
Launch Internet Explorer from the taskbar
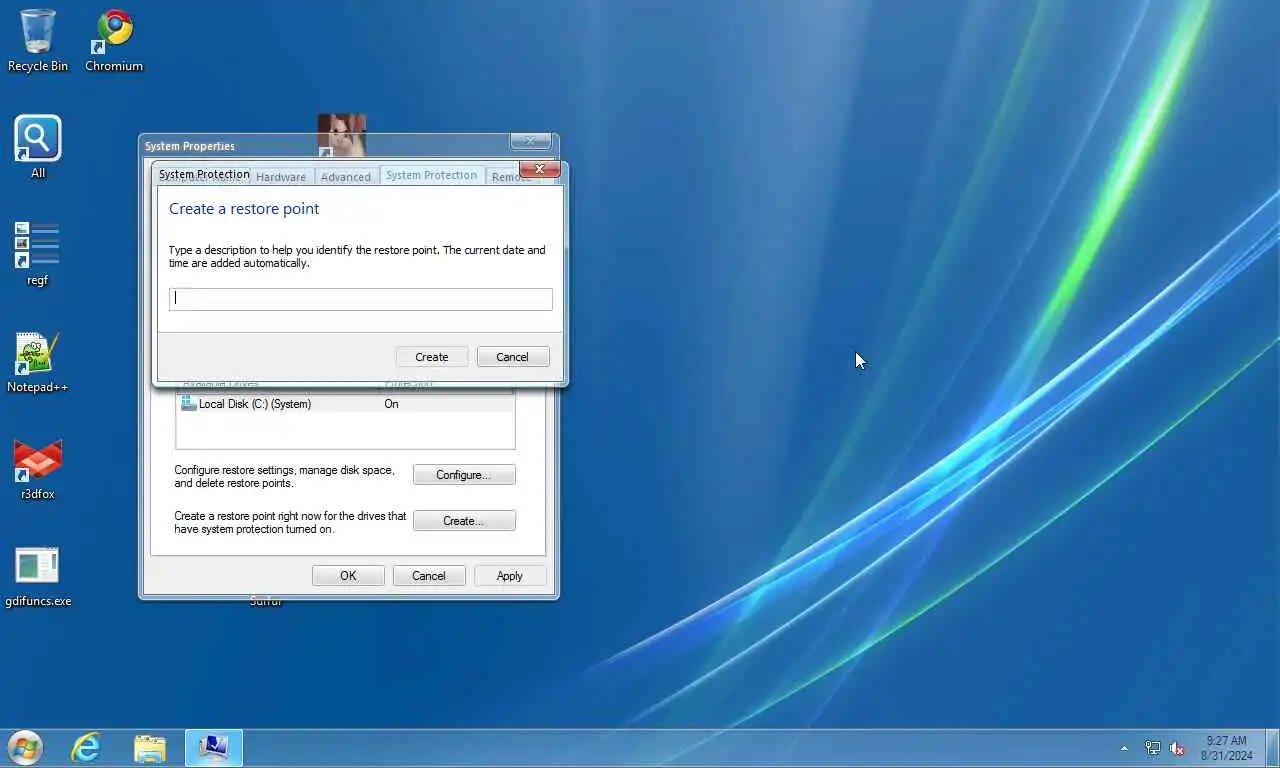tap(86, 747)
